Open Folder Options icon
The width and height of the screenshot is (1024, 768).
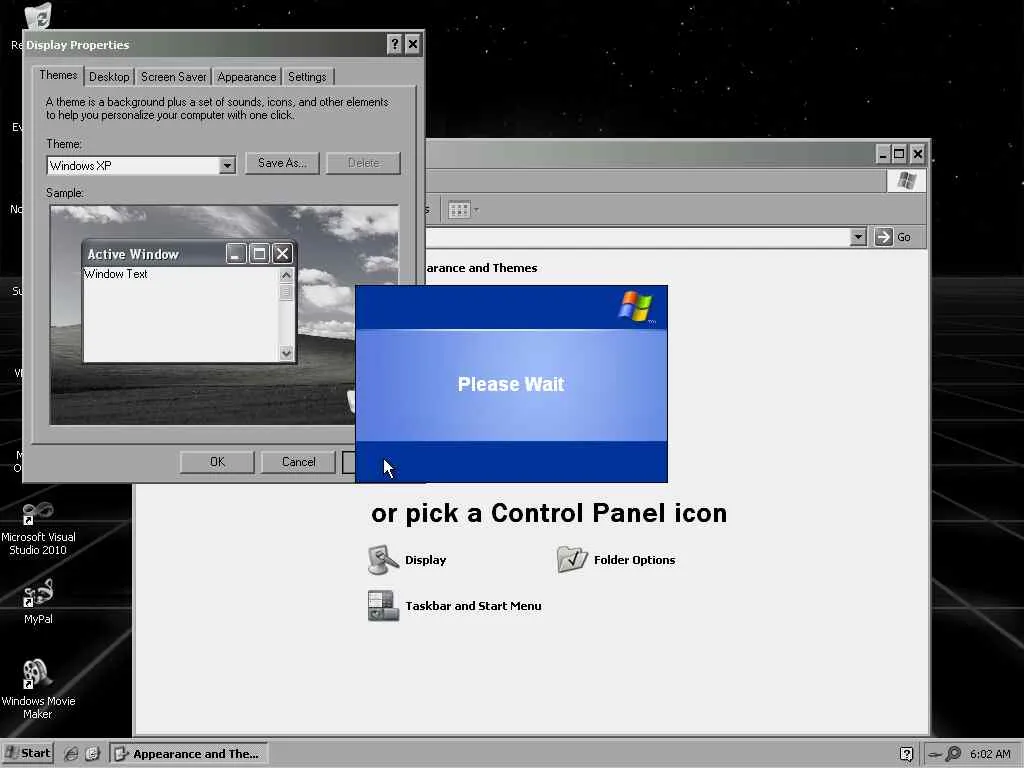572,560
